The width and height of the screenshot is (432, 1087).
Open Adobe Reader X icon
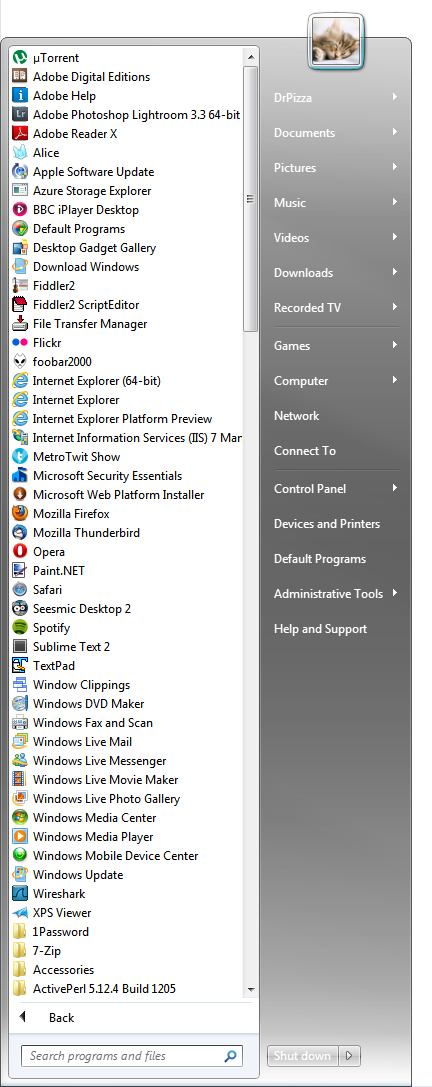coord(20,134)
